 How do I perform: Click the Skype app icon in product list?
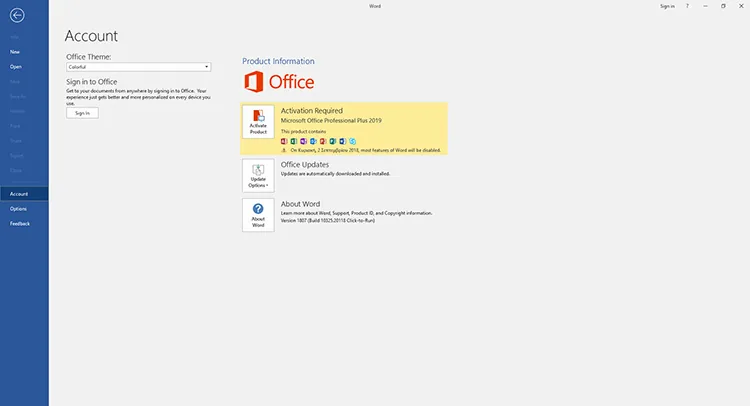click(x=353, y=141)
